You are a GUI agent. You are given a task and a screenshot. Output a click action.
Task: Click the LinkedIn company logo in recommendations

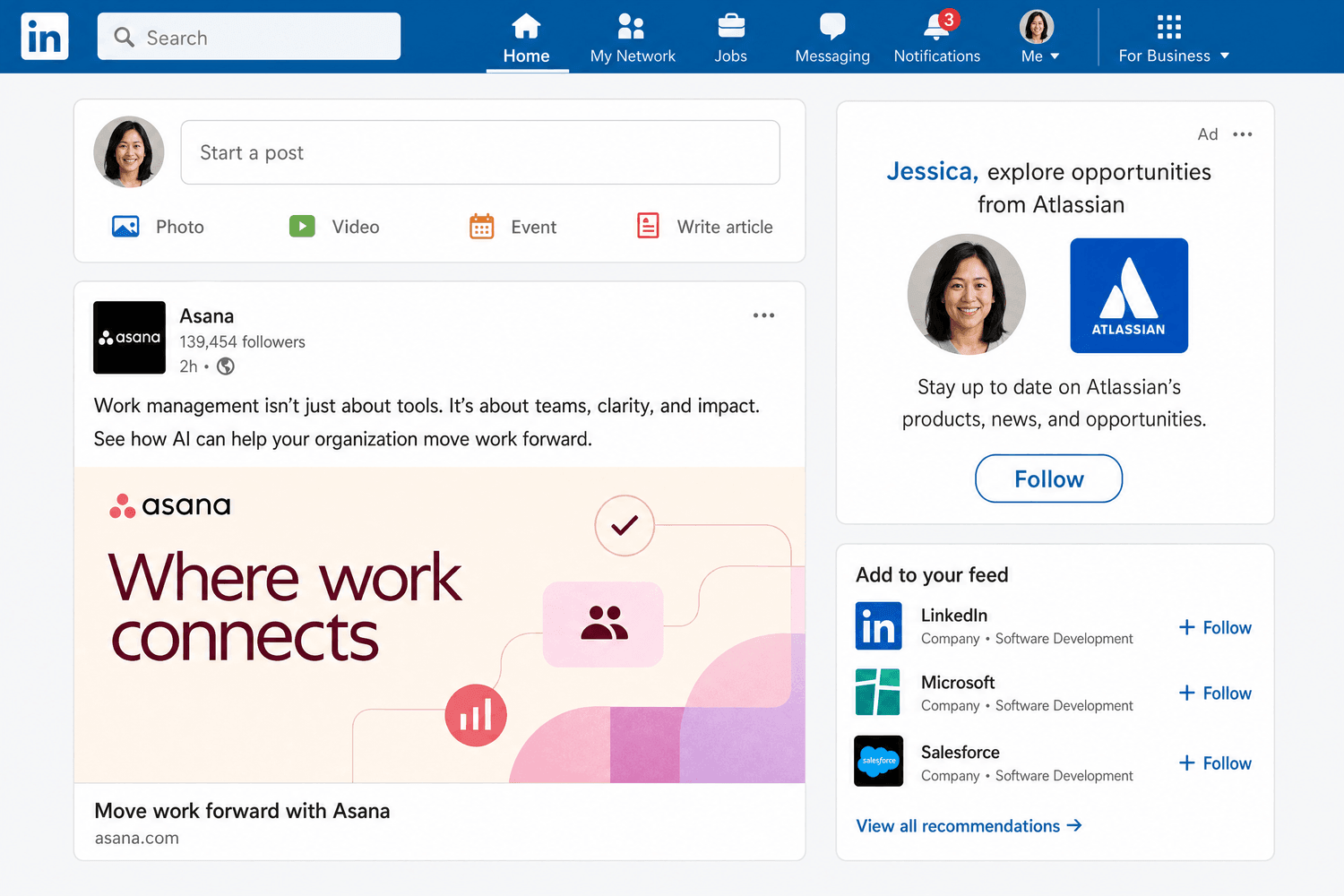878,626
